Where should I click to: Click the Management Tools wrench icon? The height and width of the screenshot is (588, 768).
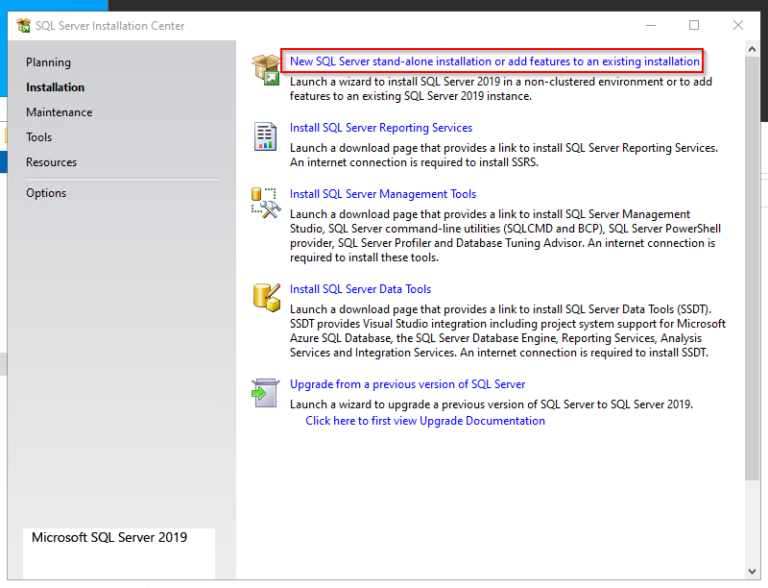click(266, 202)
